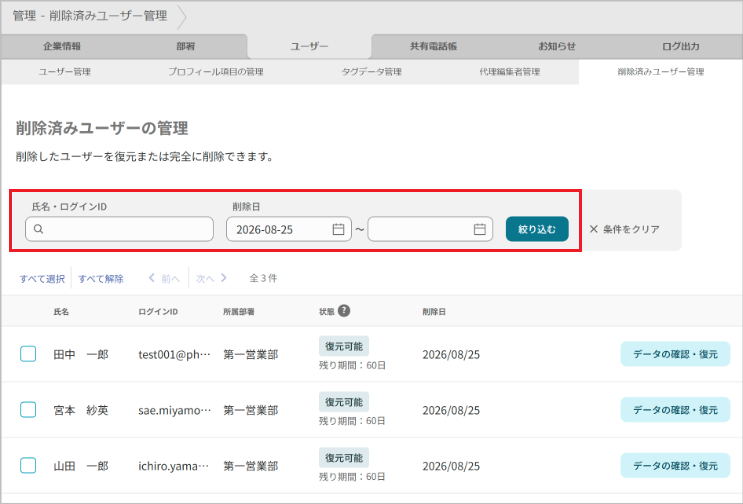Click name 宮本 紗英
Screen dimensions: 743x504
click(81, 410)
